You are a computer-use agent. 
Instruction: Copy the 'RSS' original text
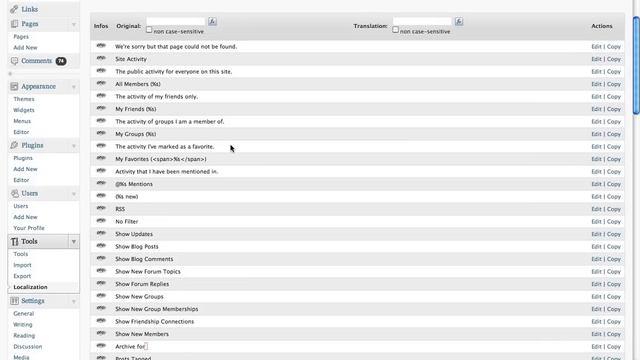tap(613, 209)
